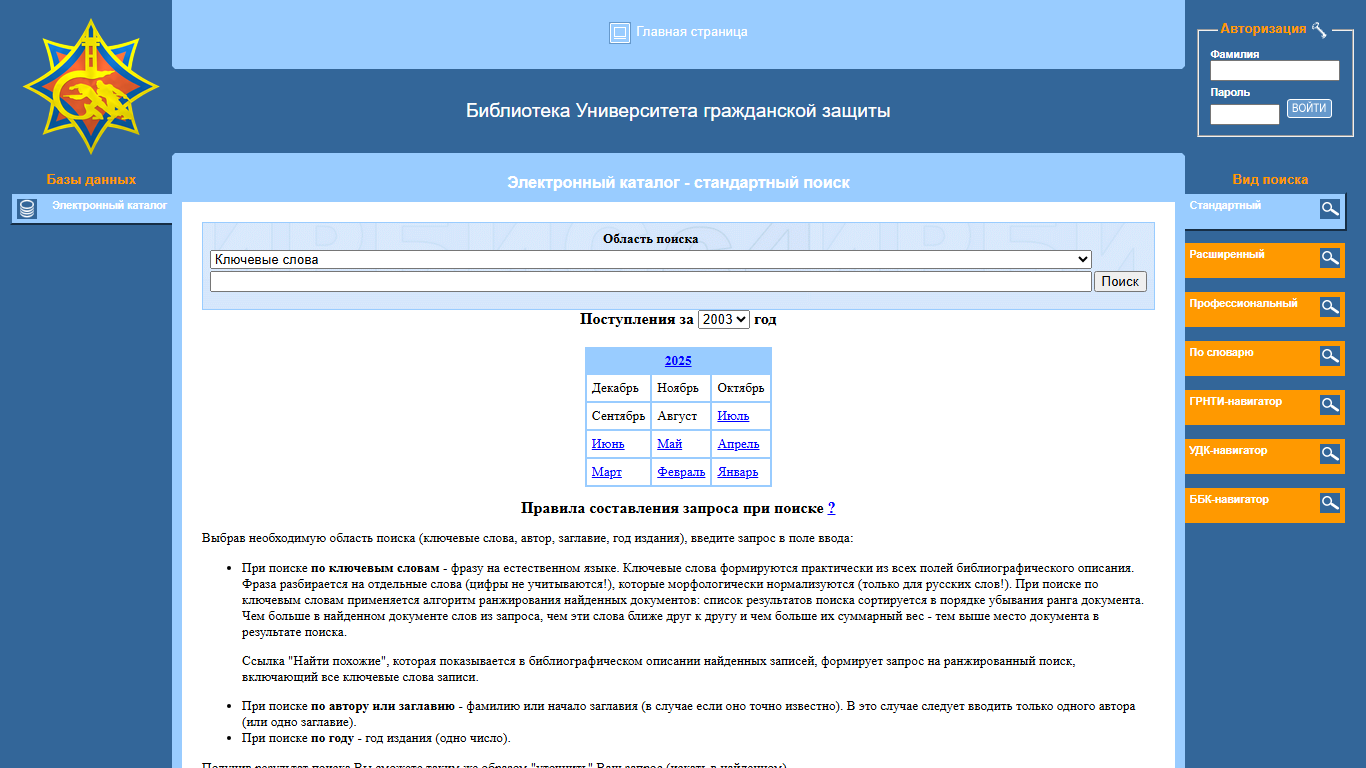Click the Декабрь table cell
The height and width of the screenshot is (768, 1366).
pyautogui.click(x=618, y=388)
